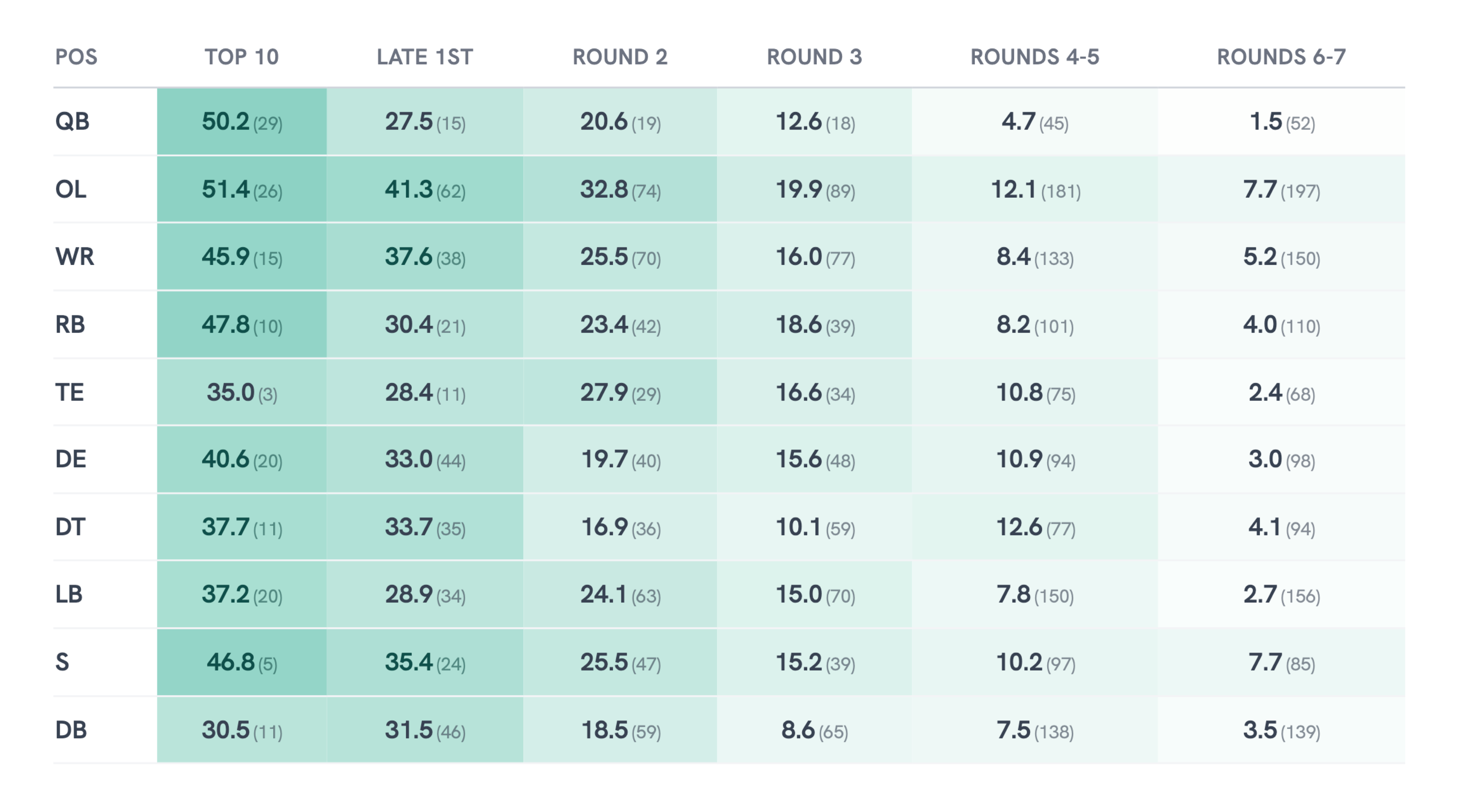
Task: Click the ROUNDS 4-5 column header
Action: point(1034,57)
